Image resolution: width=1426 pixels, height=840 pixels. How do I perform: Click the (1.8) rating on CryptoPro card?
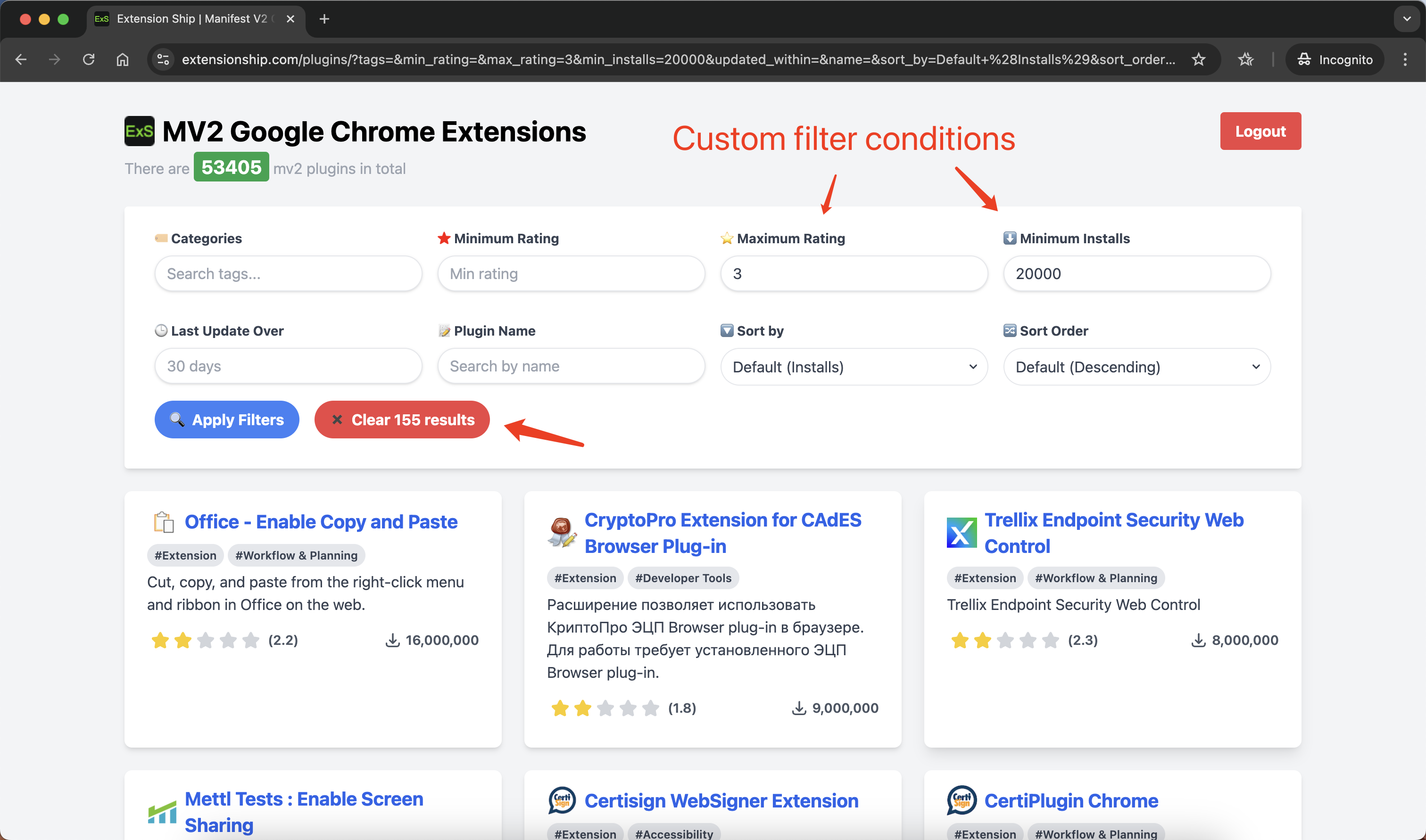pos(681,708)
